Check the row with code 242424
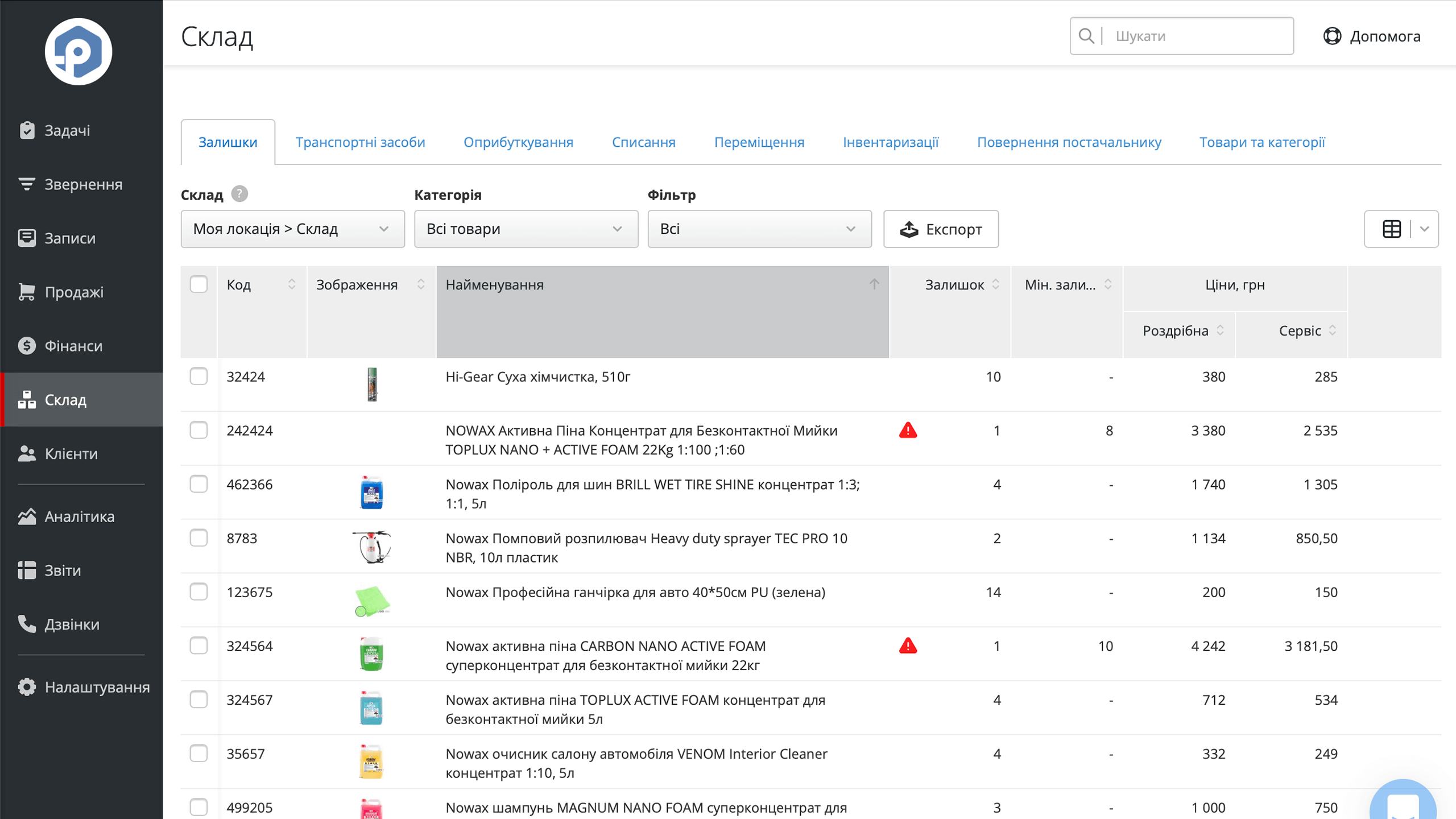This screenshot has height=819, width=1456. pos(198,431)
